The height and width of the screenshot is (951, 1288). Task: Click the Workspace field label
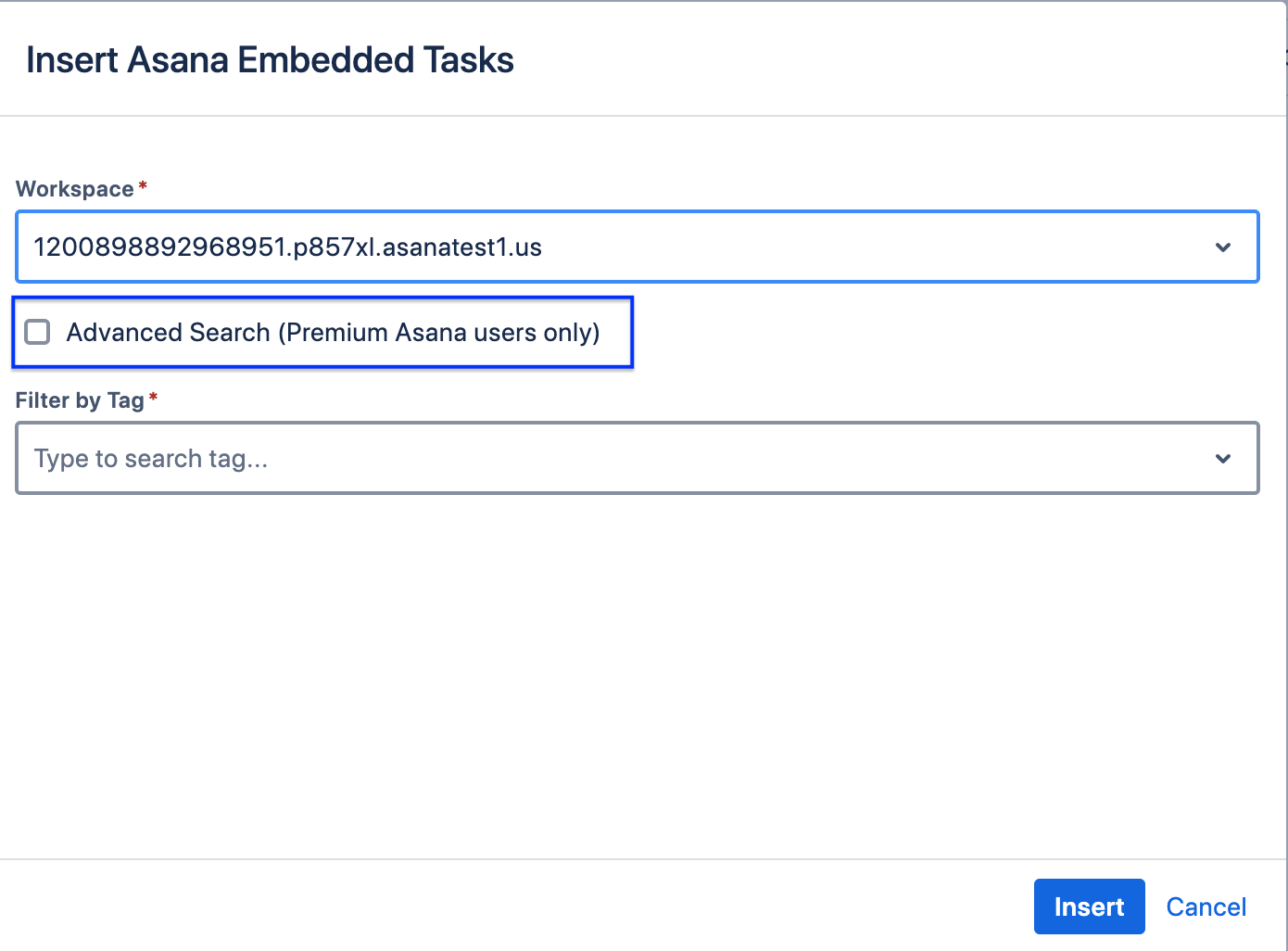pyautogui.click(x=75, y=189)
